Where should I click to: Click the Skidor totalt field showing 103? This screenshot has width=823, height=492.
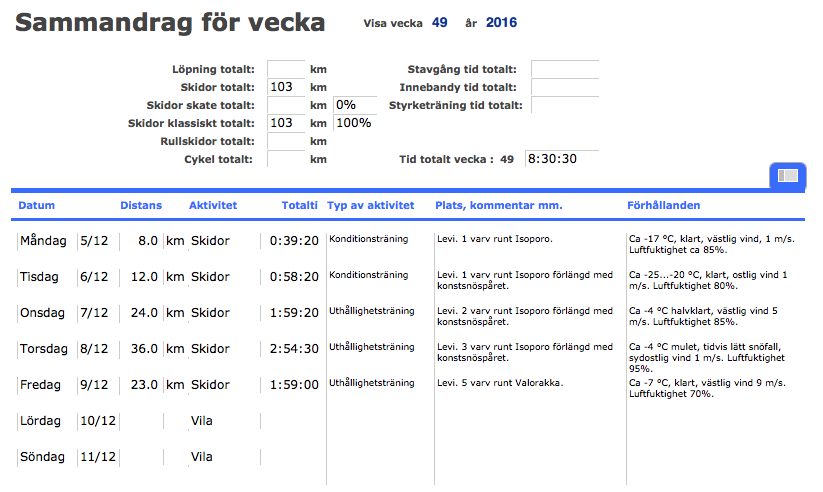(x=286, y=87)
